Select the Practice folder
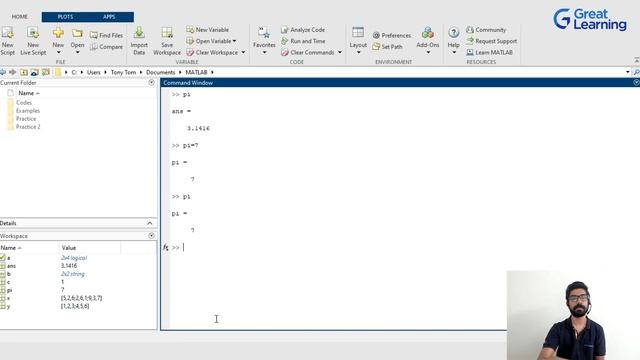The image size is (640, 360). click(x=26, y=119)
